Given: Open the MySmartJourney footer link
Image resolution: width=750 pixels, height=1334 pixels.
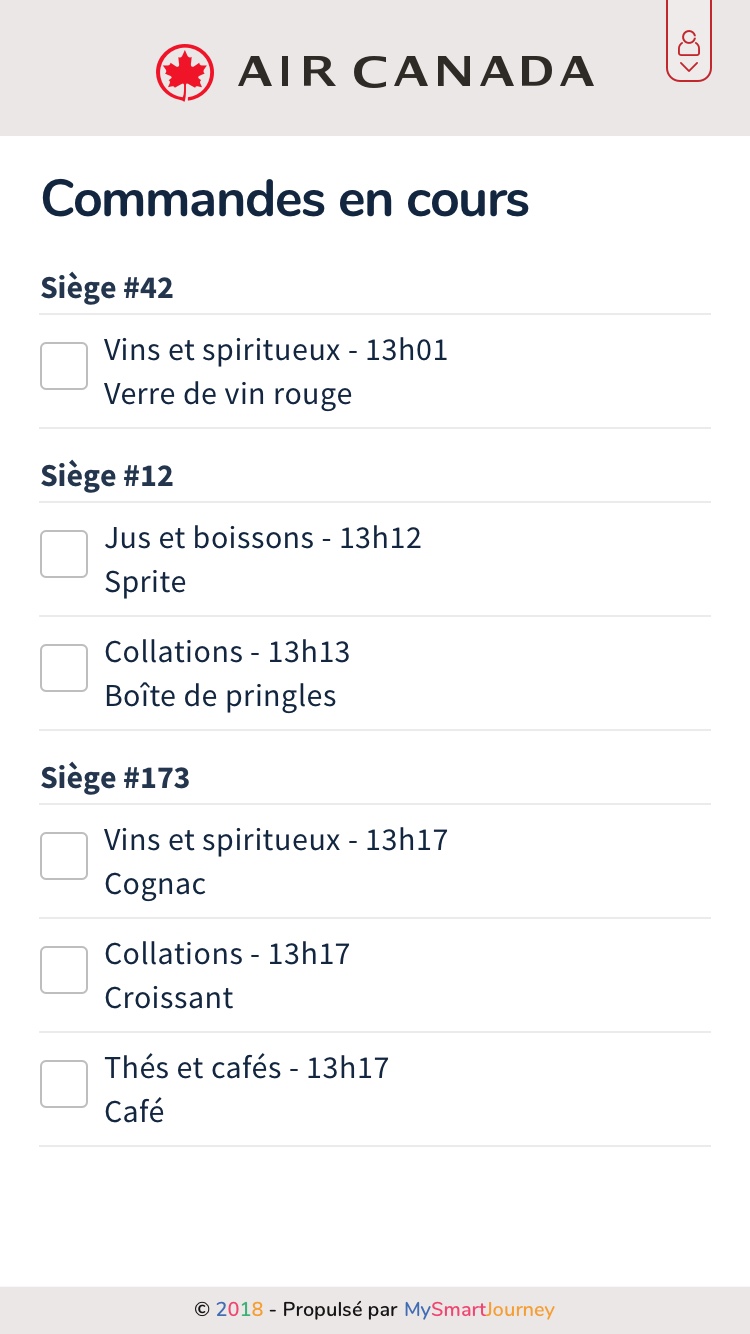Looking at the screenshot, I should [x=479, y=1309].
